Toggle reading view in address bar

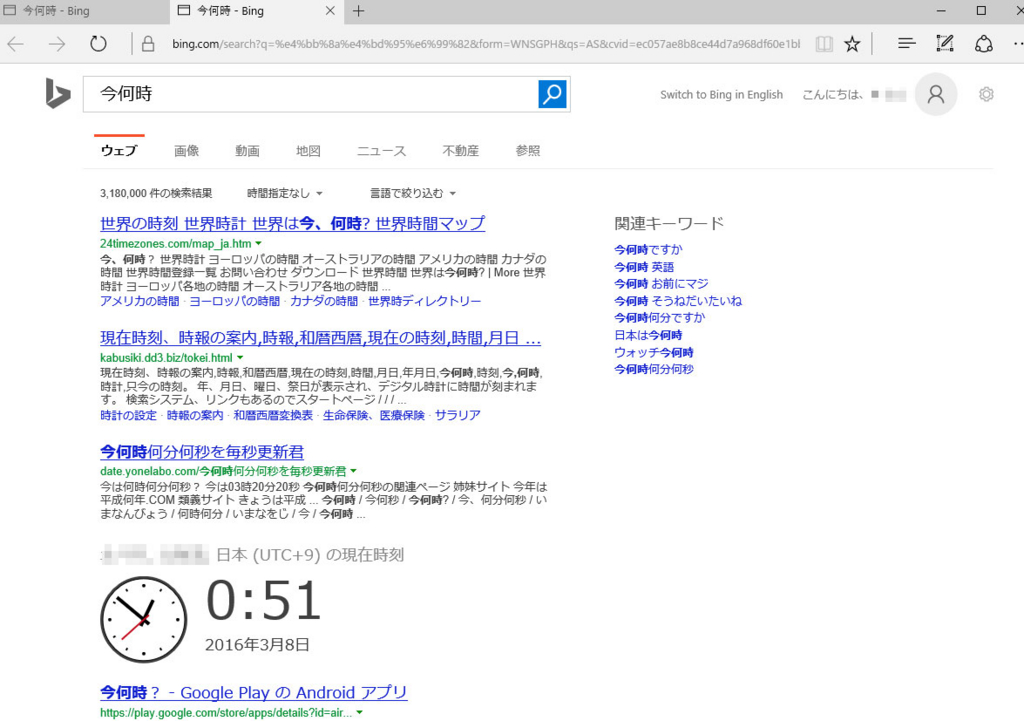click(823, 44)
